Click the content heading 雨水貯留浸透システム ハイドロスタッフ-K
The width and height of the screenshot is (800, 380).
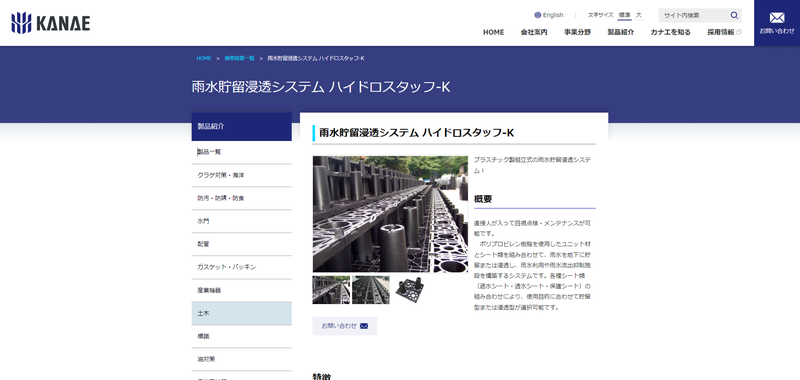click(x=416, y=133)
